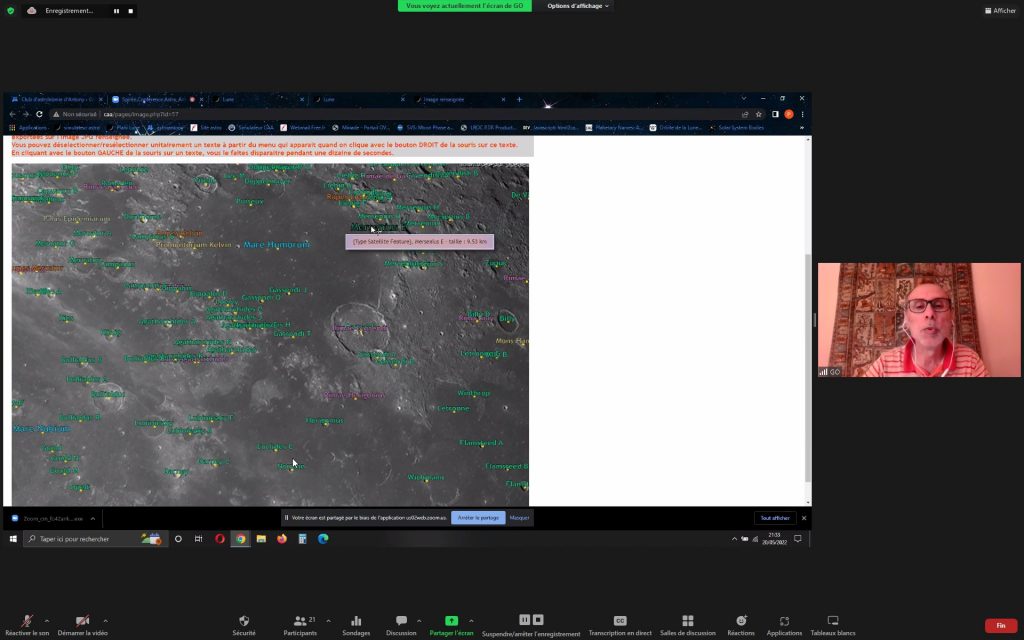1024x640 pixels.
Task: Expand the arrow next to Participants
Action: click(x=328, y=620)
